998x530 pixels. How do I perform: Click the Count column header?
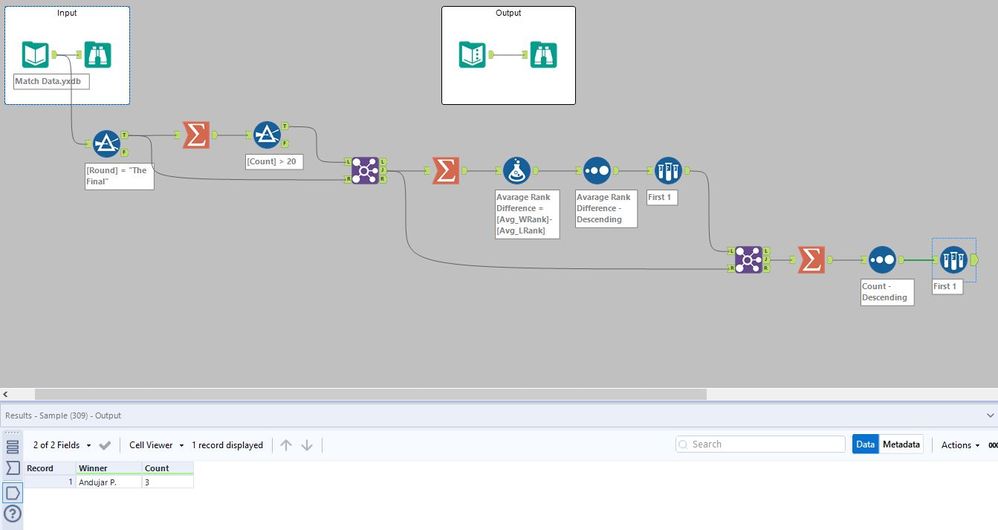(x=167, y=468)
